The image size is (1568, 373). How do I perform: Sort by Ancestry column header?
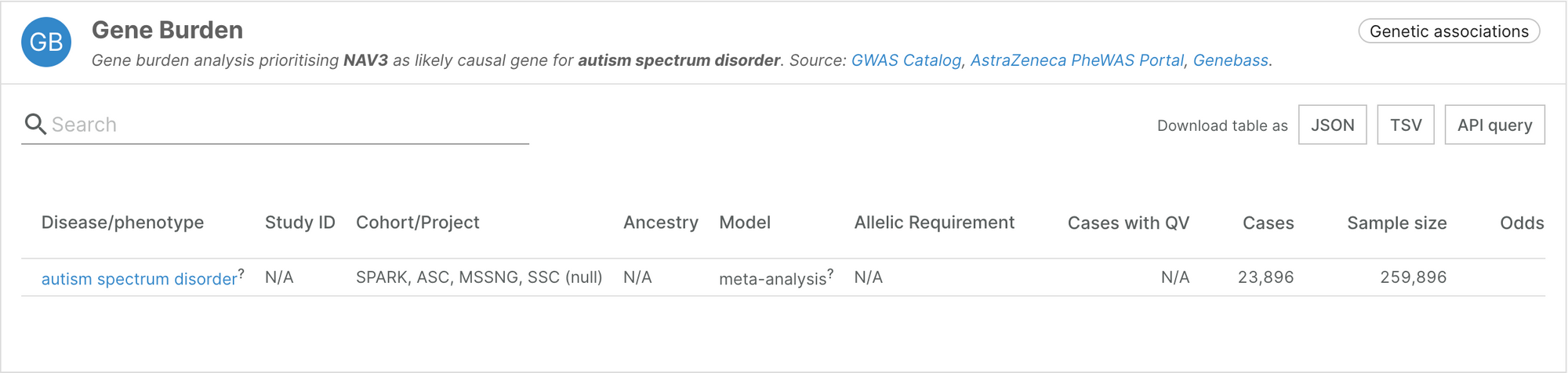(661, 223)
